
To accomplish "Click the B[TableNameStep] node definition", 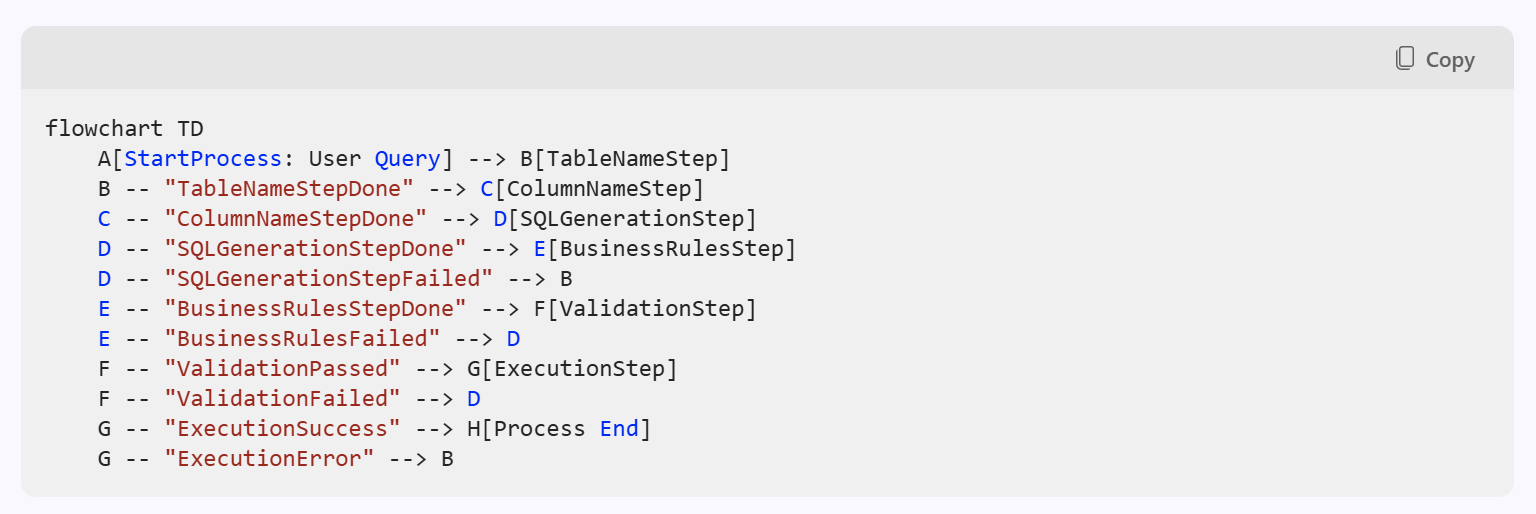I will click(x=625, y=158).
